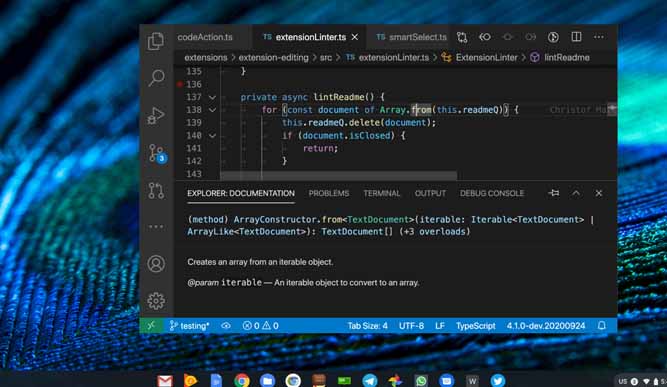Viewport: 667px width, 387px height.
Task: Split the editor to the right
Action: tap(576, 37)
